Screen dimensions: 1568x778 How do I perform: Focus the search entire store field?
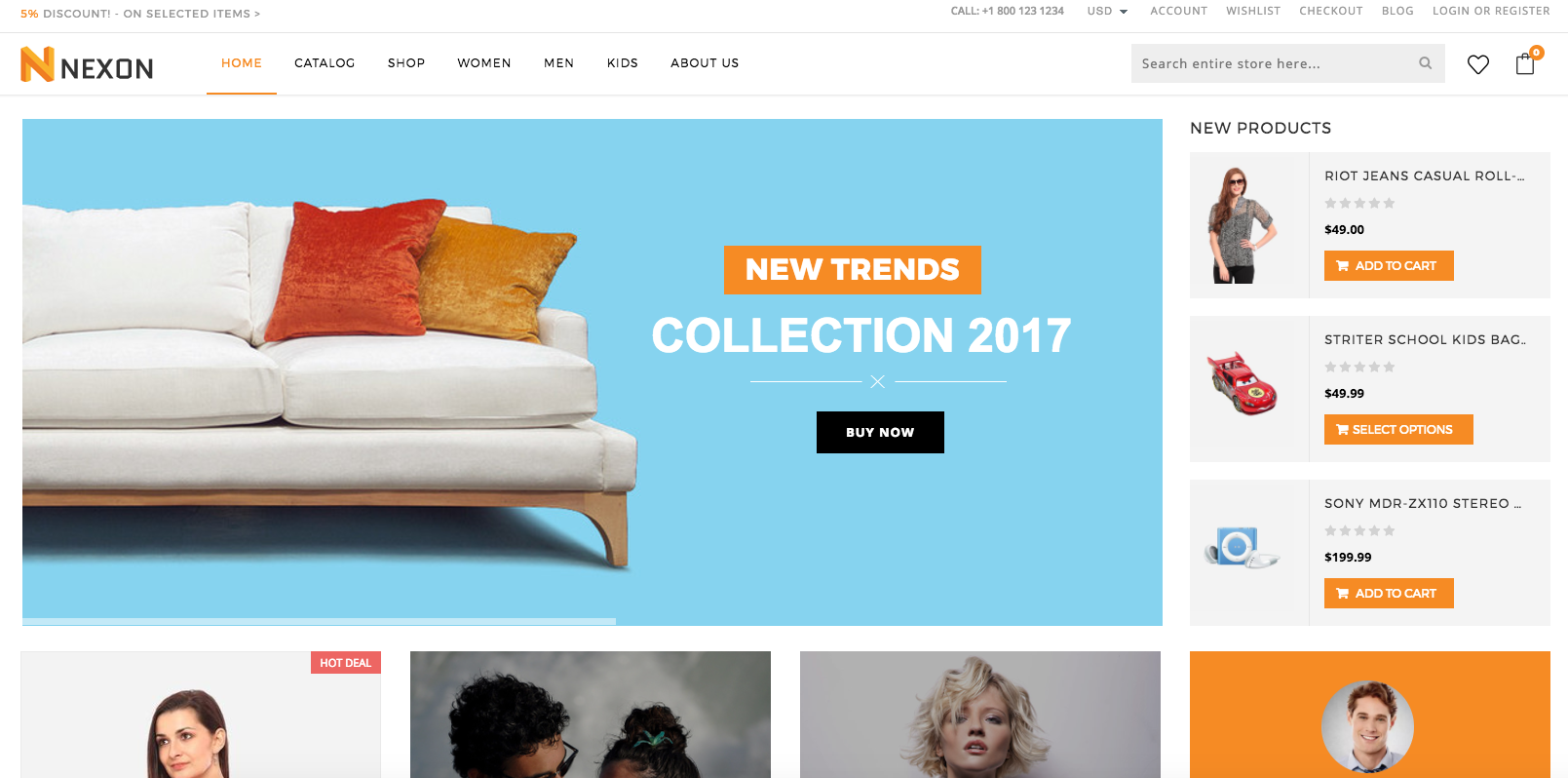1272,63
